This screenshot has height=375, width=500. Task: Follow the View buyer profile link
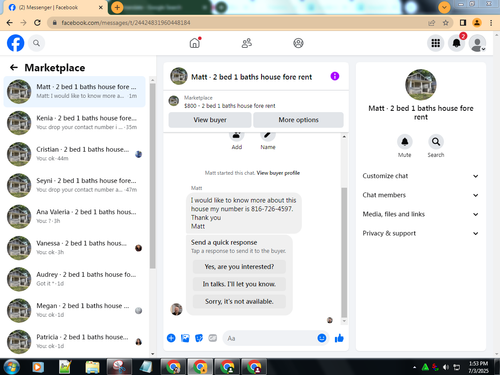click(278, 173)
